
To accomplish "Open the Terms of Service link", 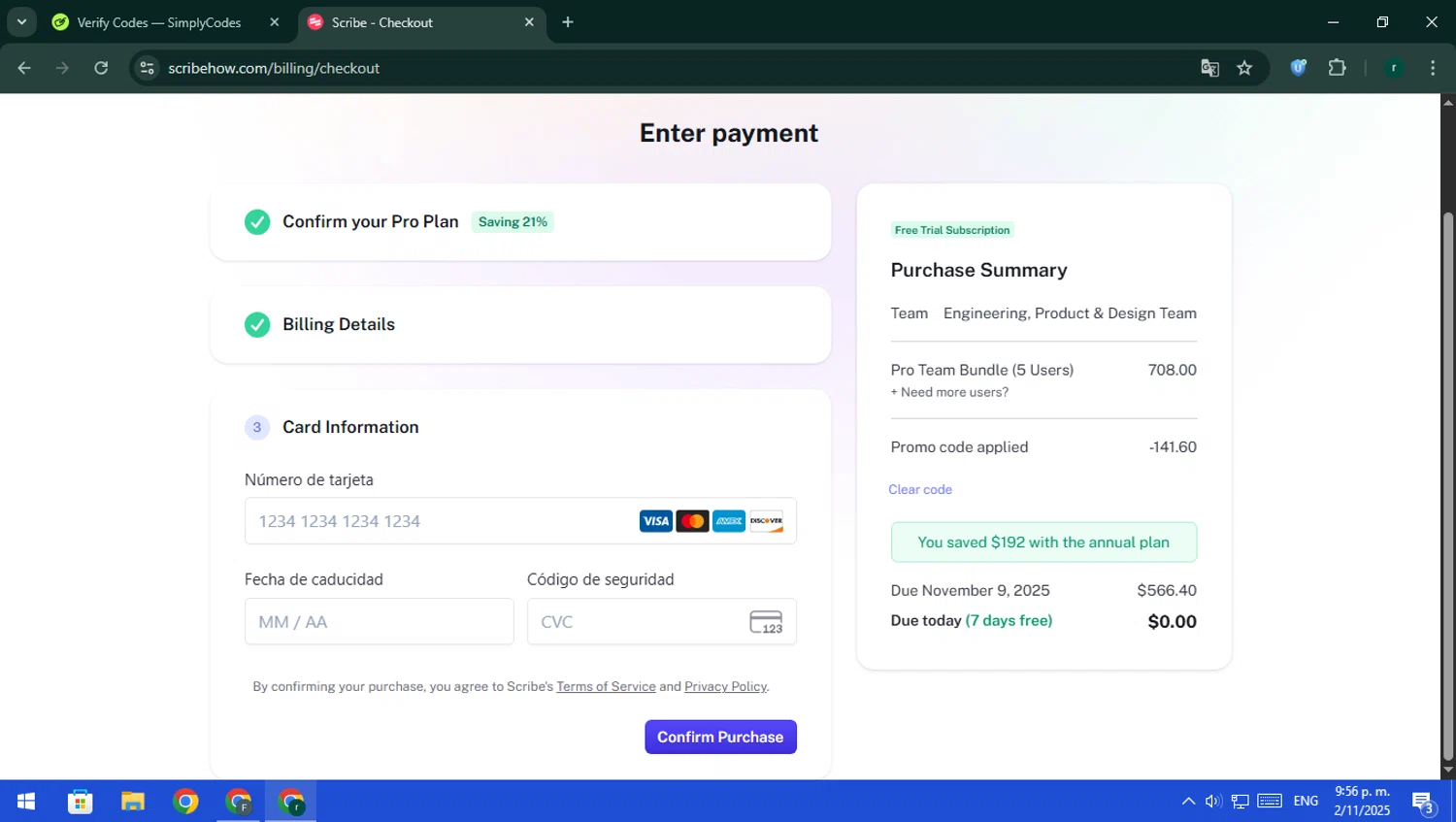I will (606, 686).
